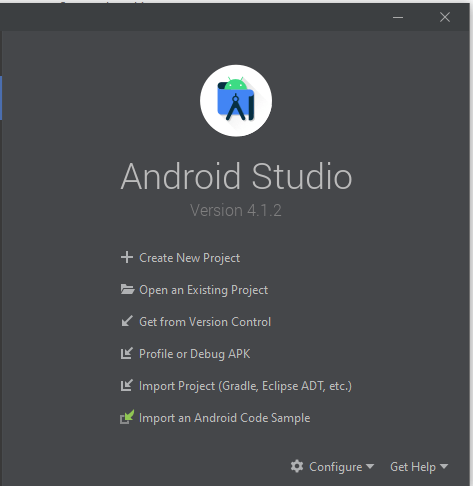Click the icon beside Profile or Debug APK

127,353
